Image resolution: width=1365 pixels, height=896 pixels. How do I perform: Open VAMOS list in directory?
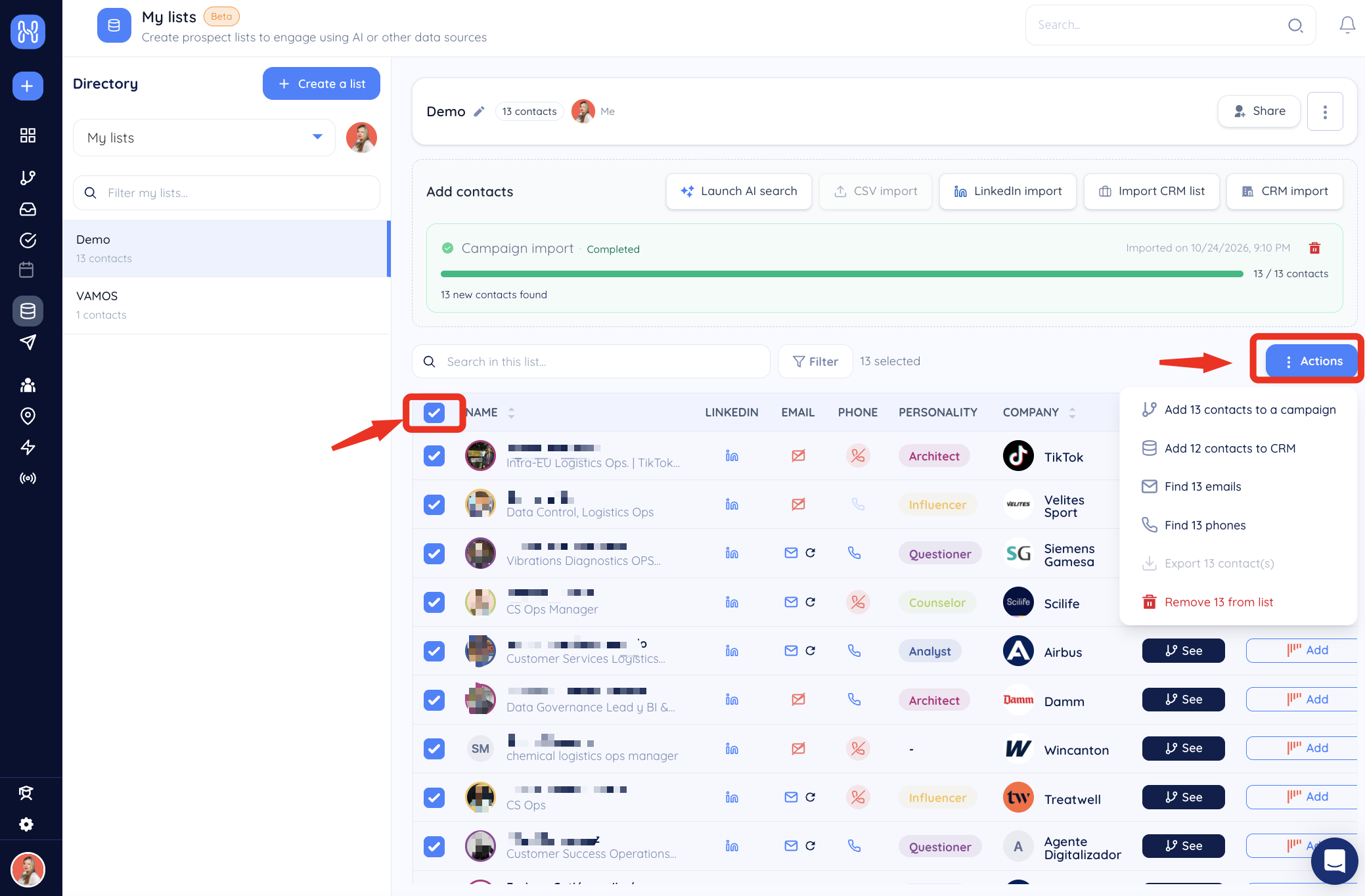227,305
